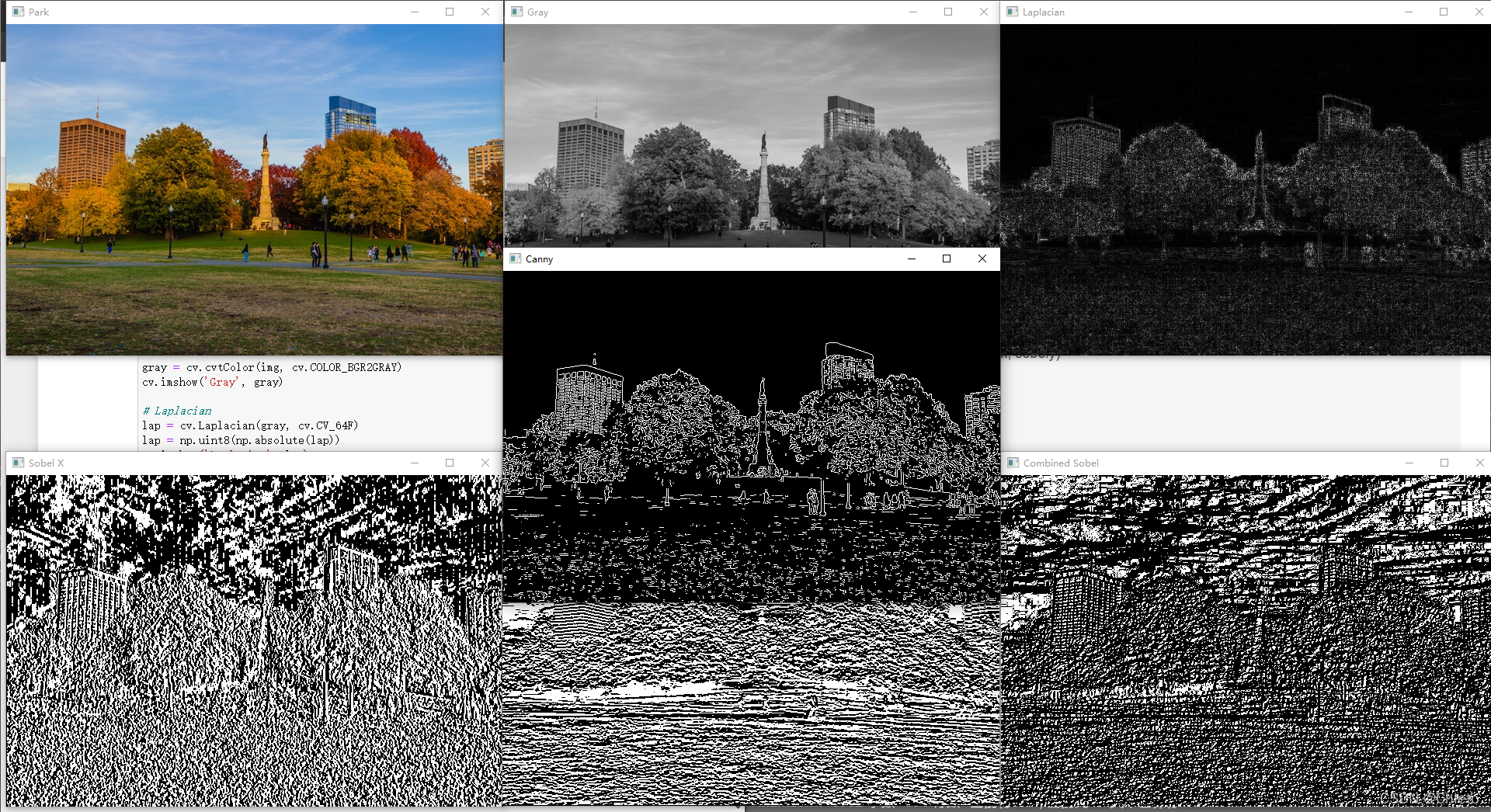Screen dimensions: 1491x812
Task: Close the Gray window
Action: point(984,12)
